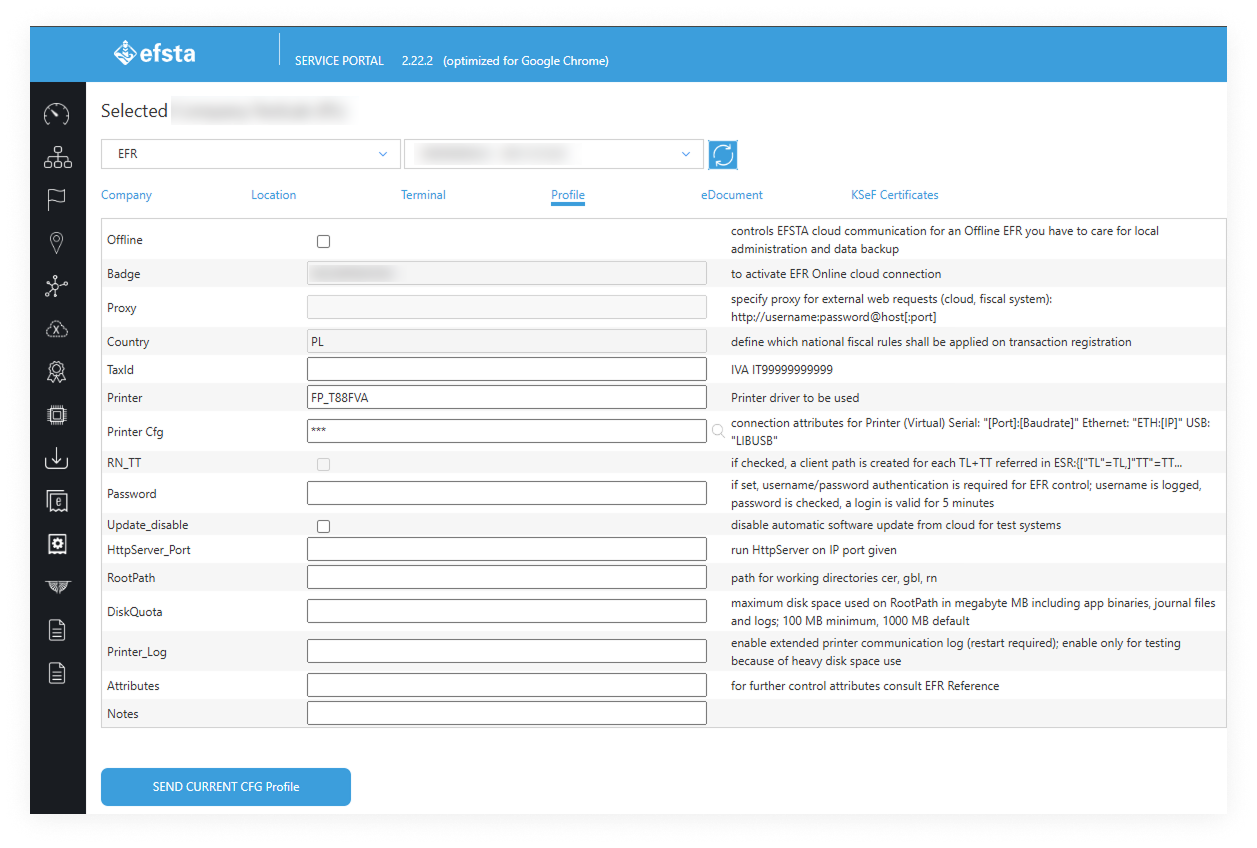Open the download icon in sidebar

[57, 458]
